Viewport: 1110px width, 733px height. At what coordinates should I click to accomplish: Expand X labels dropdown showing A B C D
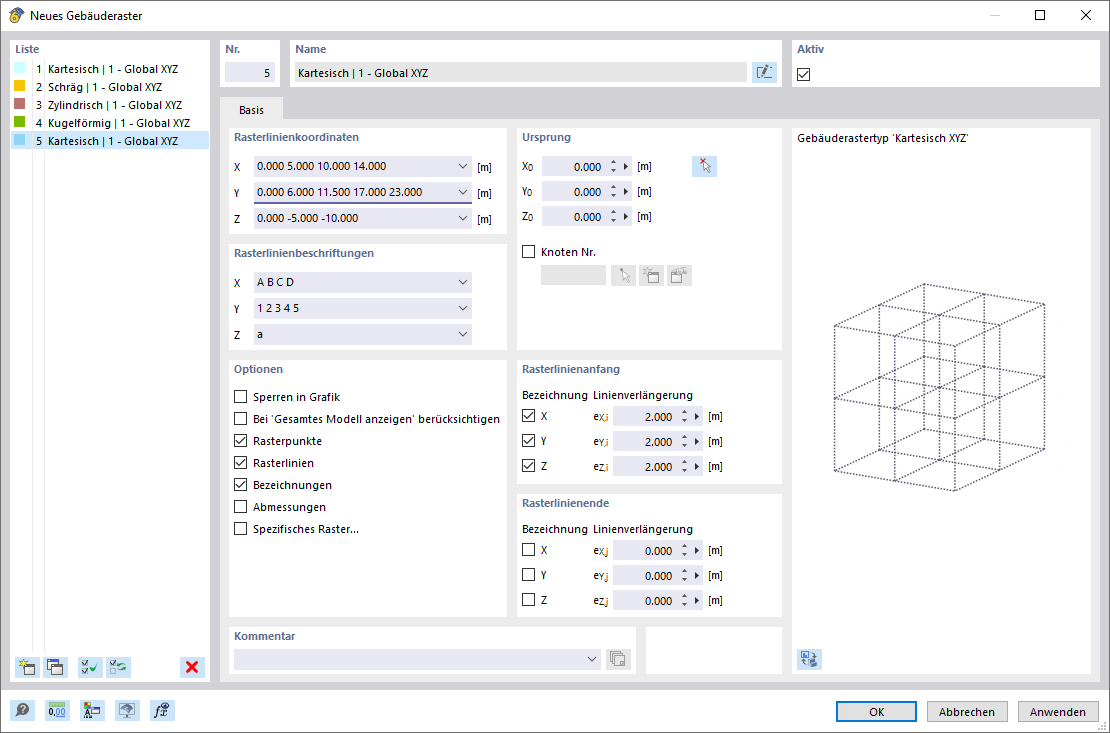(x=462, y=282)
